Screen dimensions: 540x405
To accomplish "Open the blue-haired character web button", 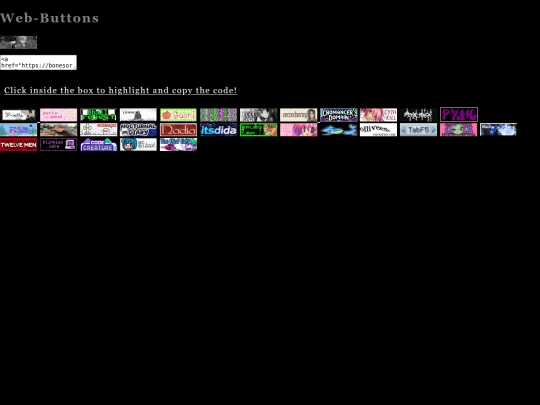I will pyautogui.click(x=138, y=145).
